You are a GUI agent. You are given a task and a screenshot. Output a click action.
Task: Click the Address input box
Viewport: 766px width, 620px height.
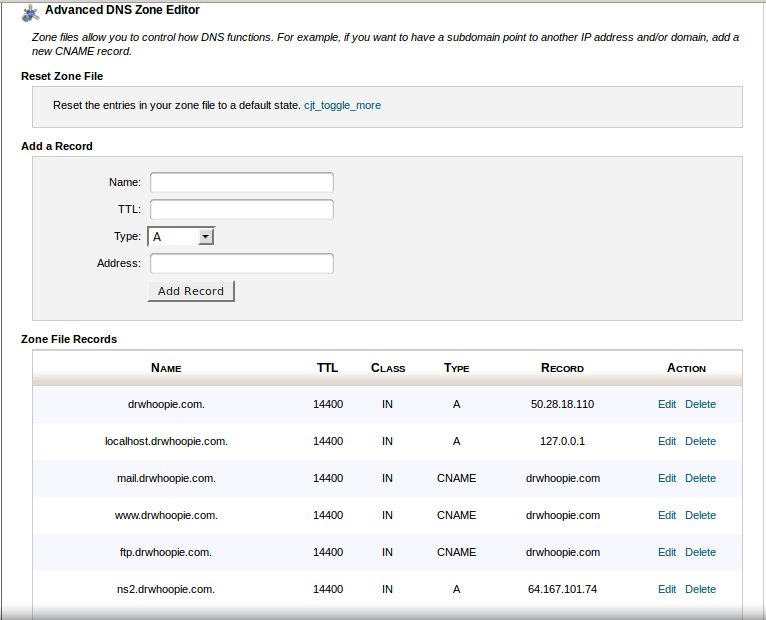pyautogui.click(x=241, y=263)
